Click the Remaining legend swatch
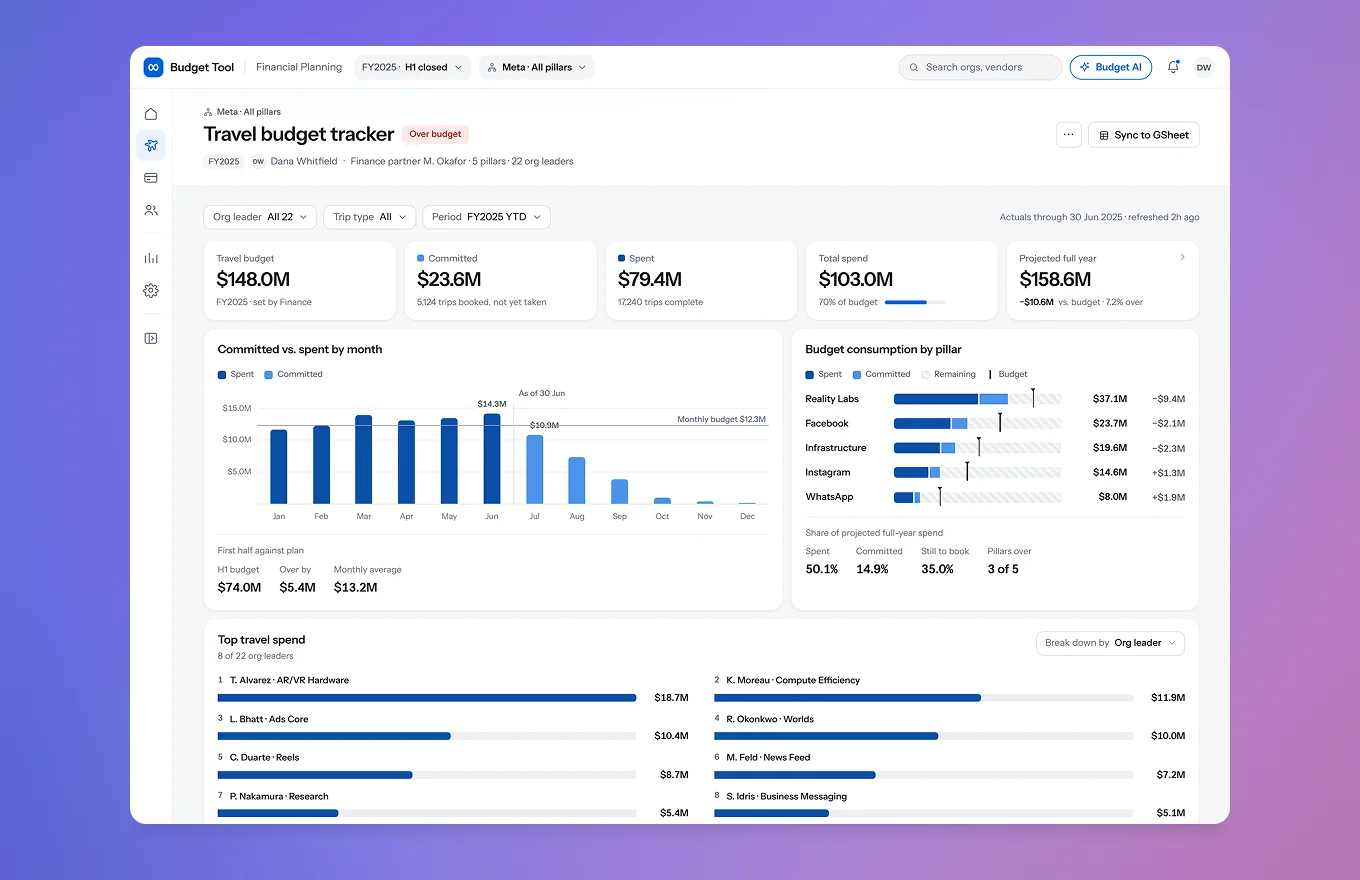1360x880 pixels. point(925,374)
